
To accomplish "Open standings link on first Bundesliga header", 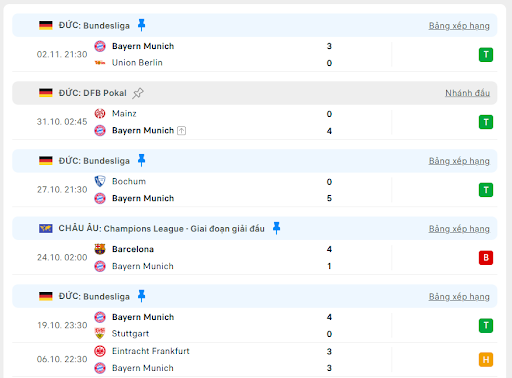I will 459,26.
